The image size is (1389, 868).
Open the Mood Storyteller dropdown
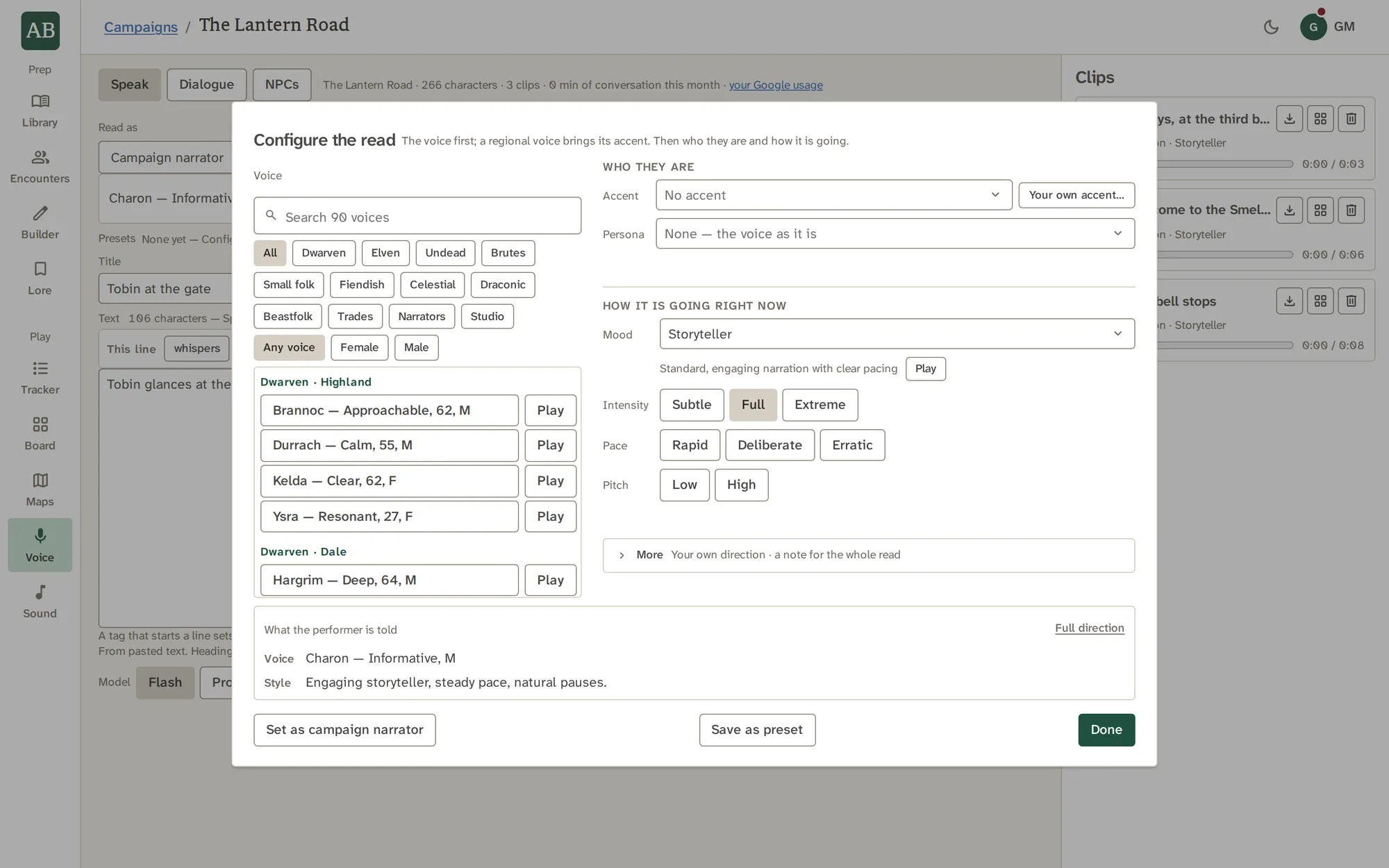[897, 334]
